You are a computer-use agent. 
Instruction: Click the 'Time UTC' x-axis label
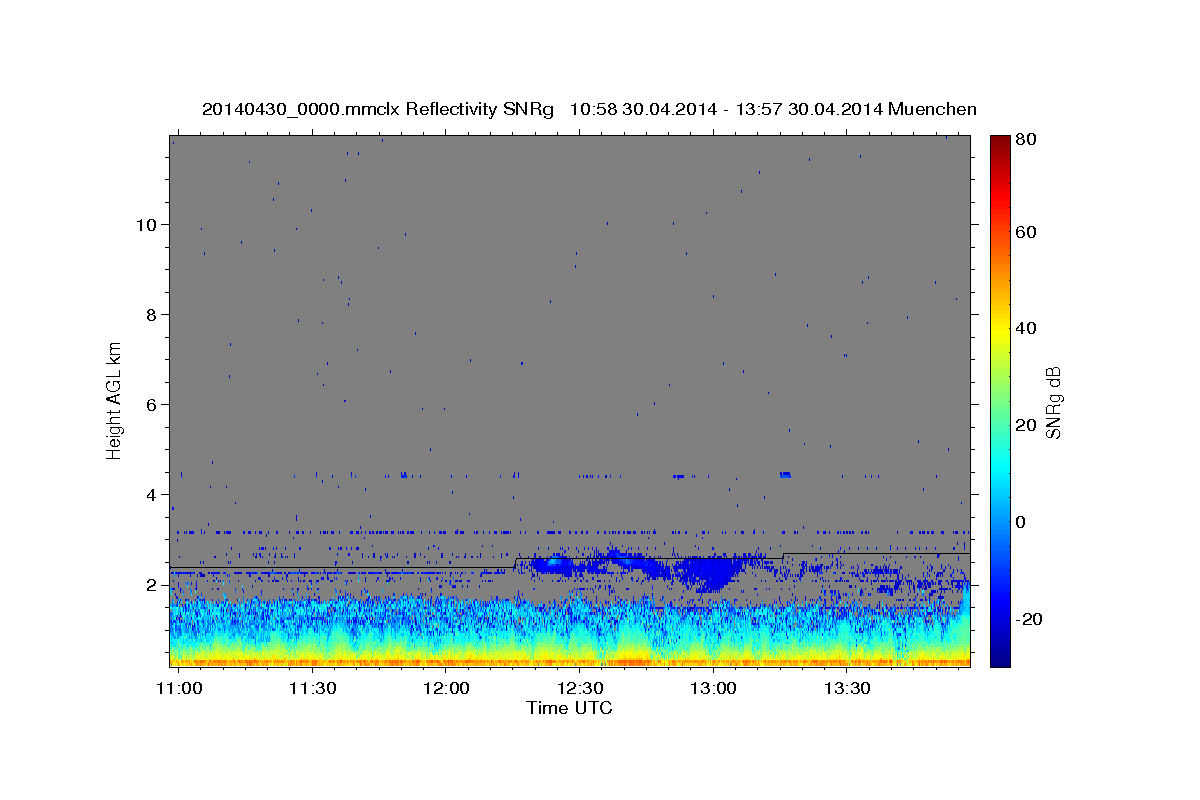[x=569, y=708]
